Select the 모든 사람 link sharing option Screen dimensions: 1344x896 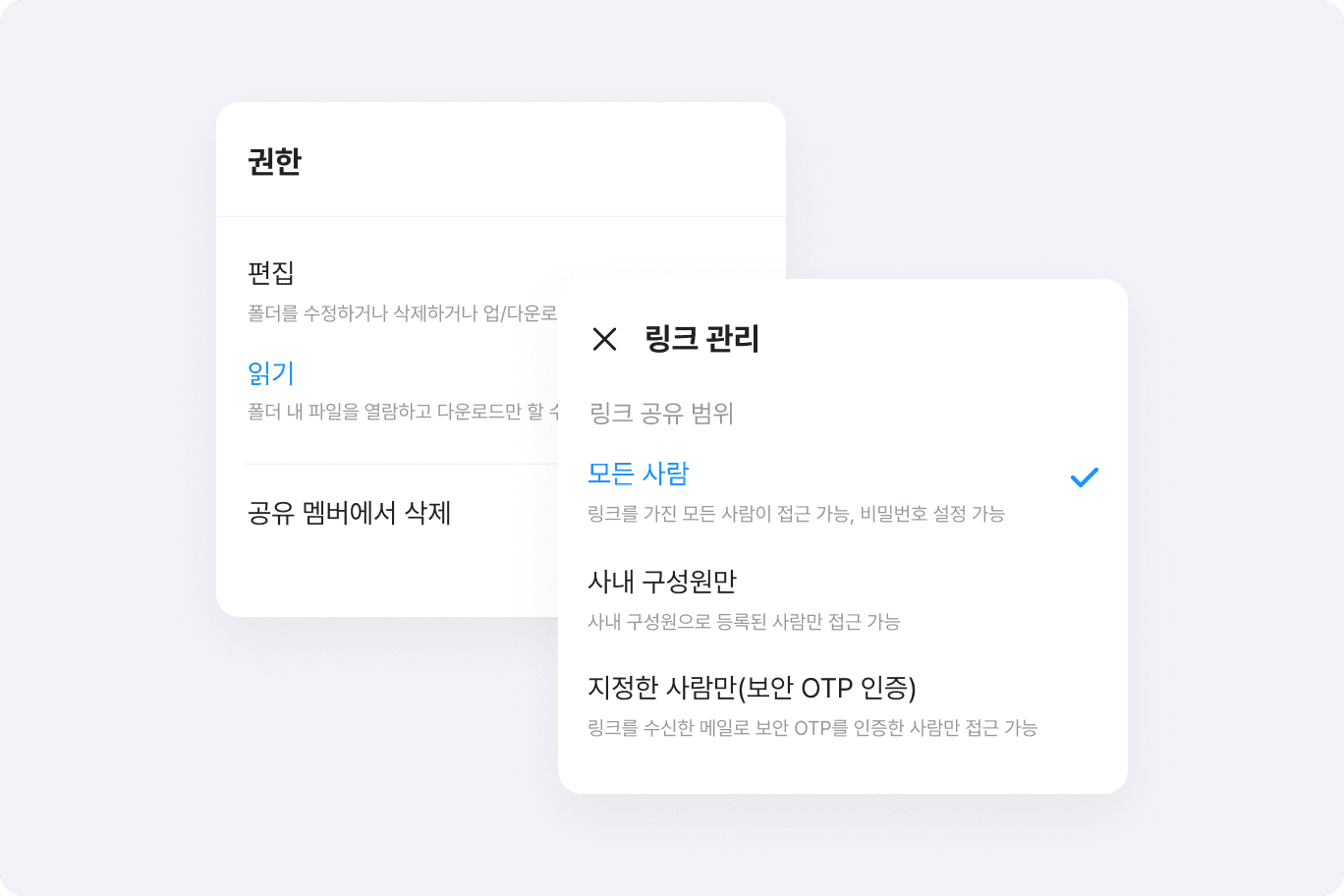(639, 474)
